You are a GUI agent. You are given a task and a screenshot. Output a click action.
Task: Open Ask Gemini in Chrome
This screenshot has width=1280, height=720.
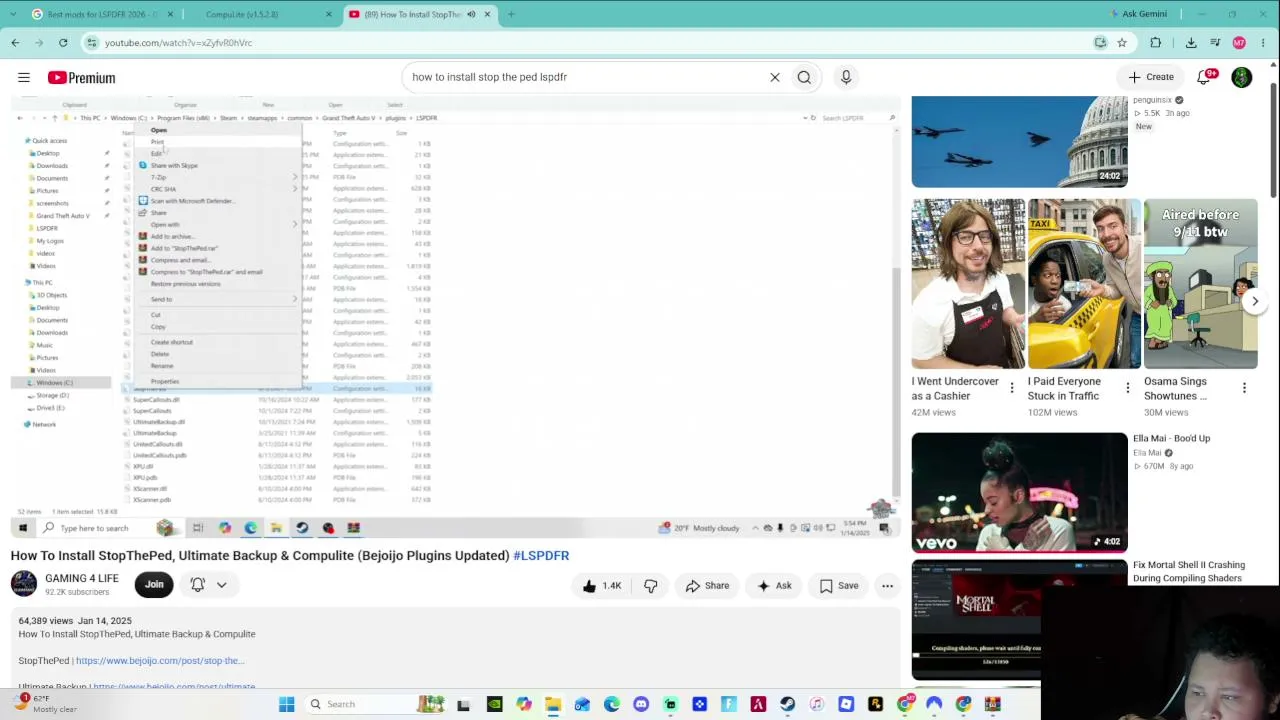click(1138, 14)
